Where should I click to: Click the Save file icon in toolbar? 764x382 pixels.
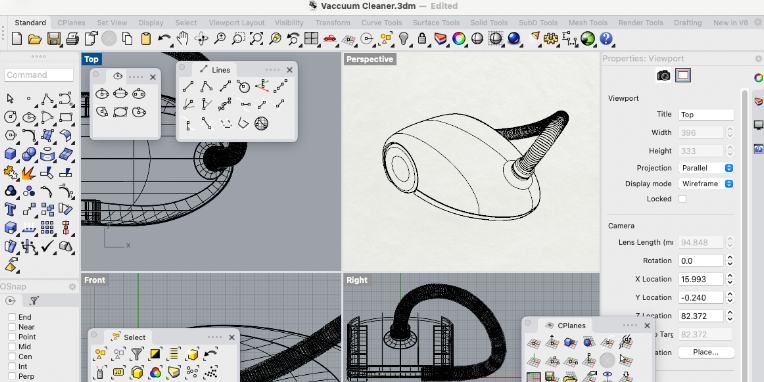click(54, 38)
